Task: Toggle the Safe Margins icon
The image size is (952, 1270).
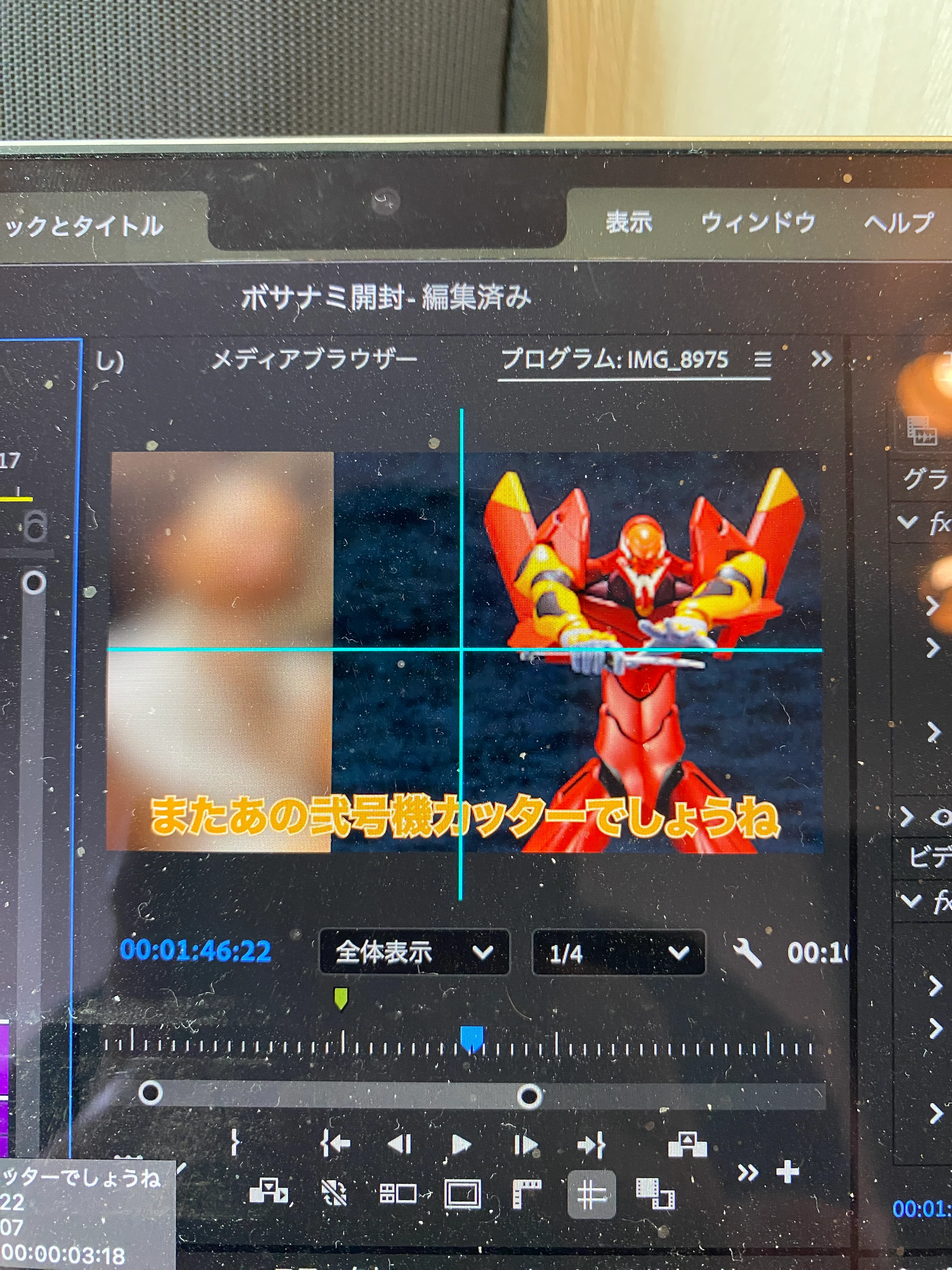Action: [462, 1194]
